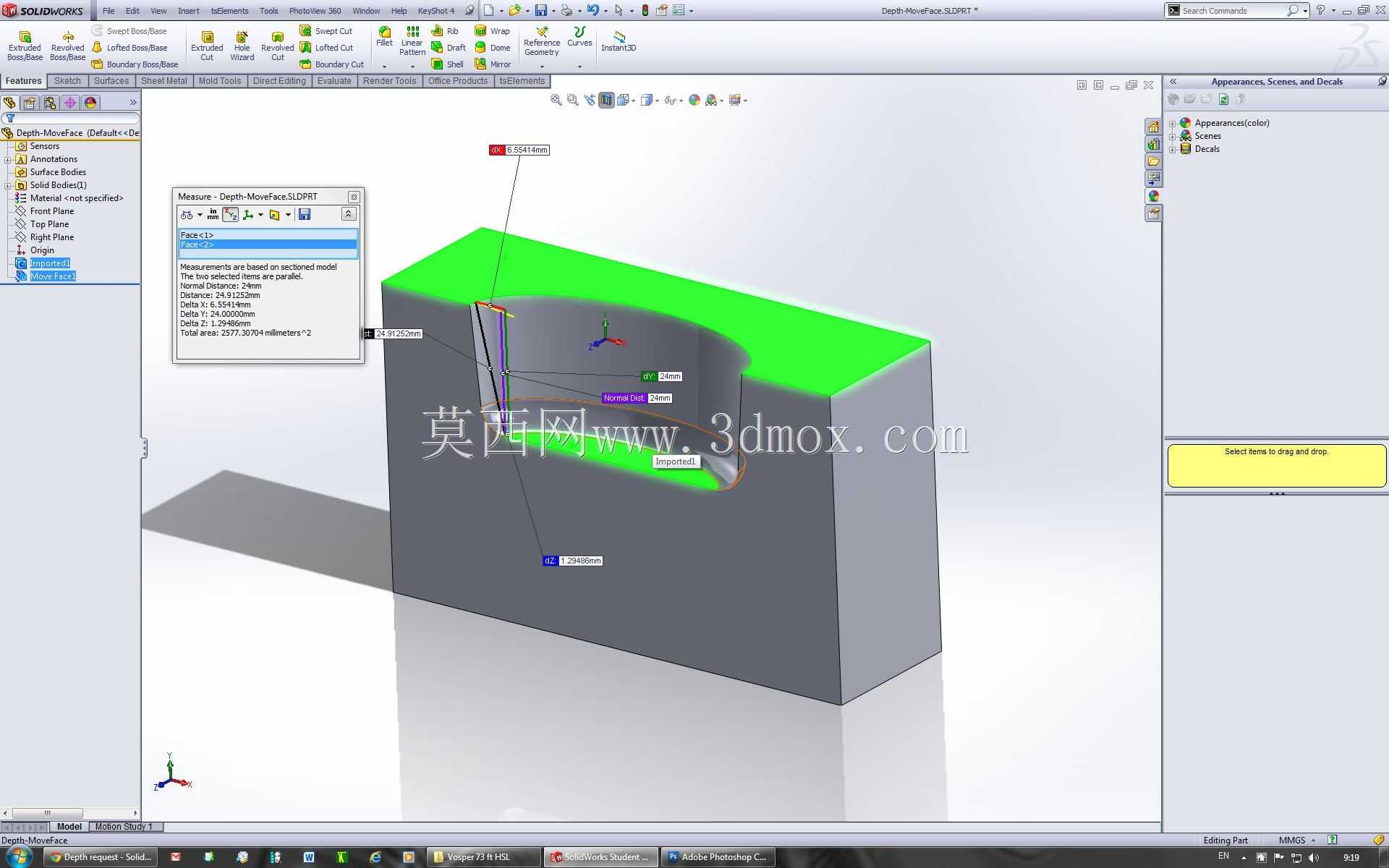This screenshot has height=868, width=1389.
Task: Toggle Instant3D mode
Action: coord(619,41)
